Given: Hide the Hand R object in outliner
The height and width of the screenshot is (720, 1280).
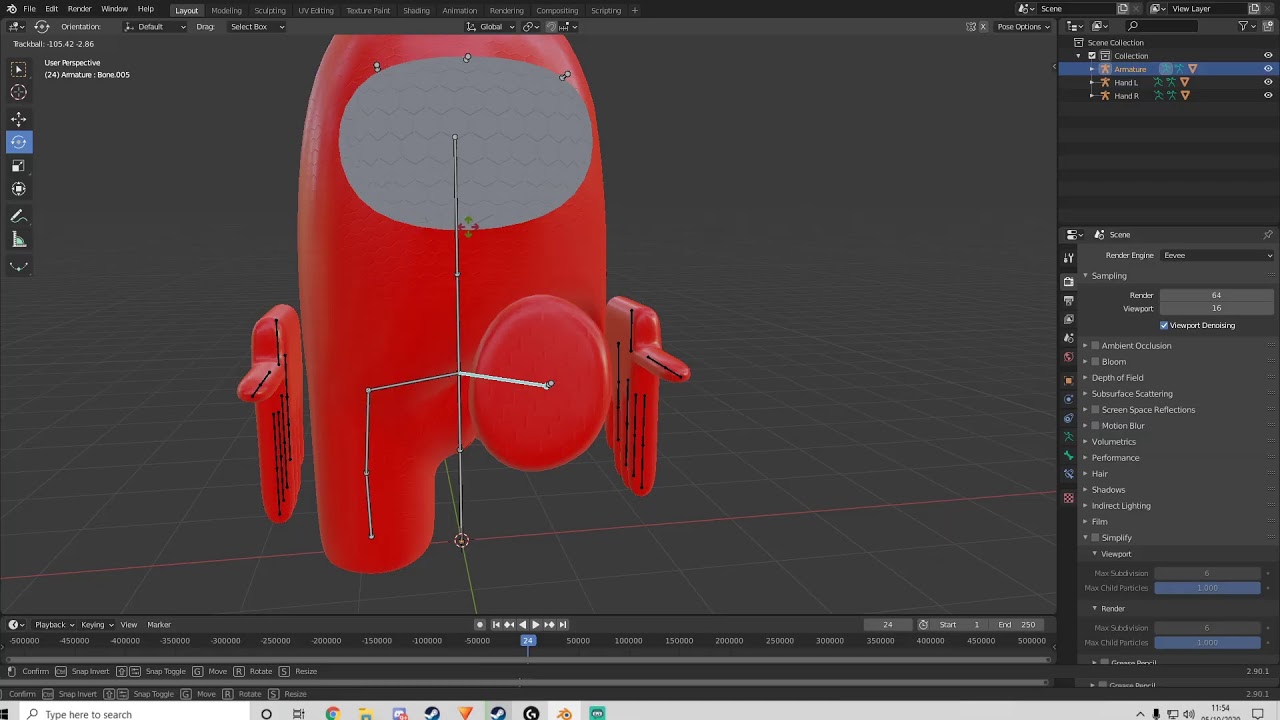Looking at the screenshot, I should 1268,96.
